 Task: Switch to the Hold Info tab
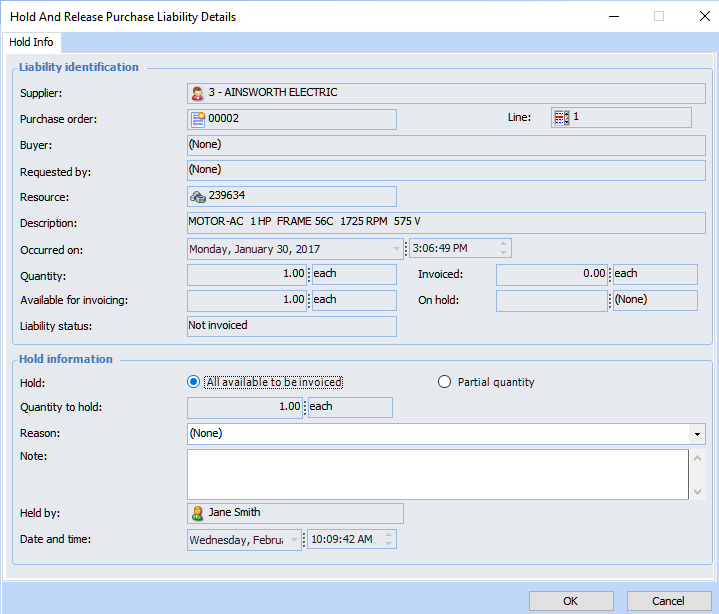(x=30, y=43)
